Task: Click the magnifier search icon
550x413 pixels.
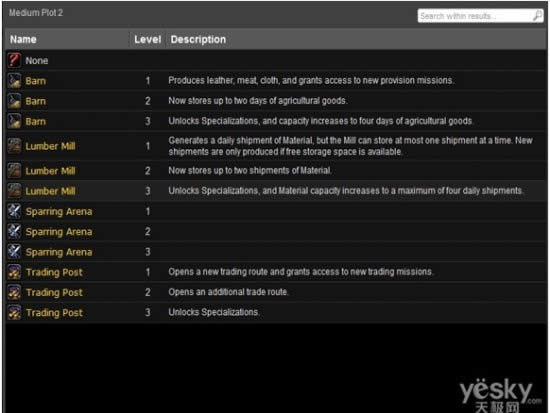Action: 537,16
